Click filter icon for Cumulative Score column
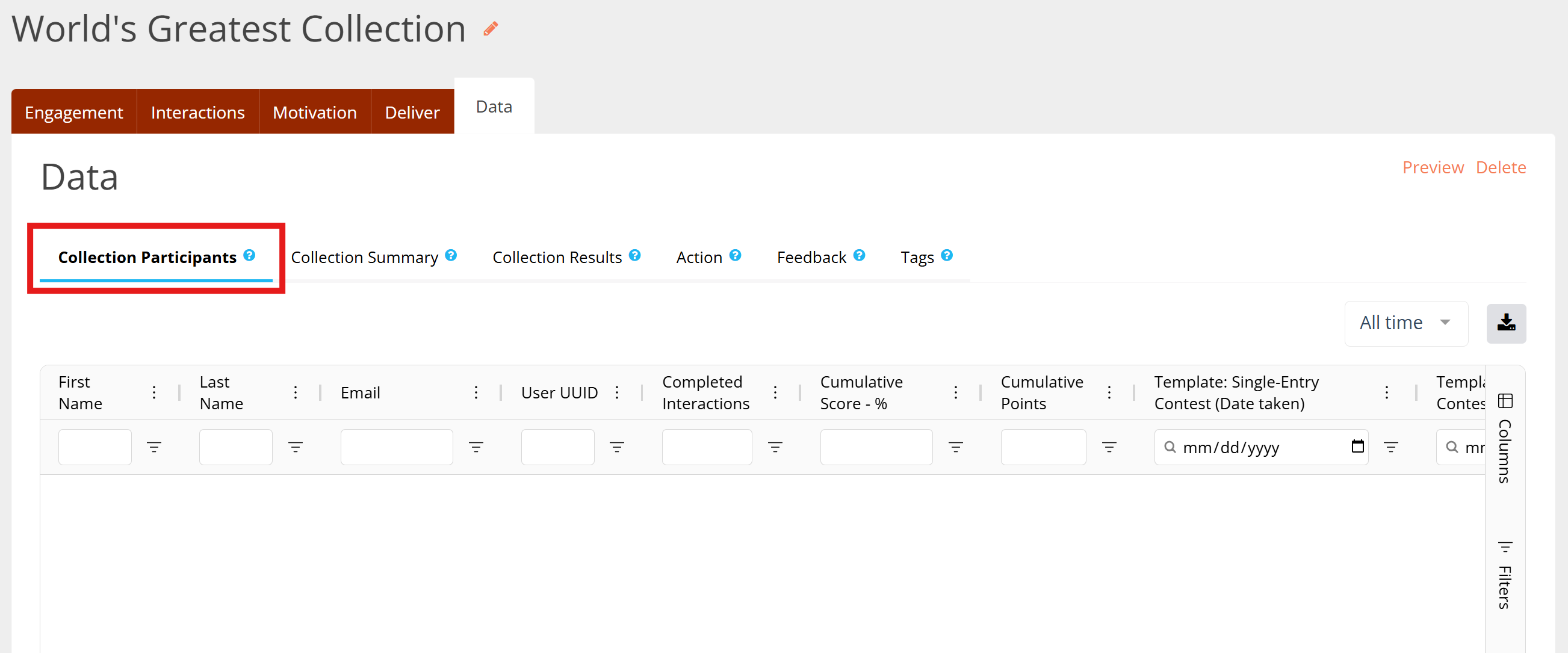 coord(956,447)
